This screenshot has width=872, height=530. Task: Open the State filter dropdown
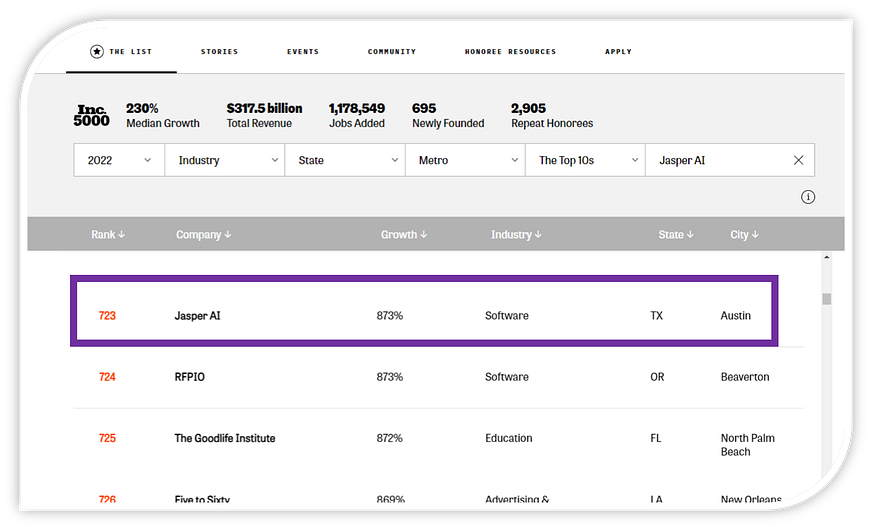345,160
